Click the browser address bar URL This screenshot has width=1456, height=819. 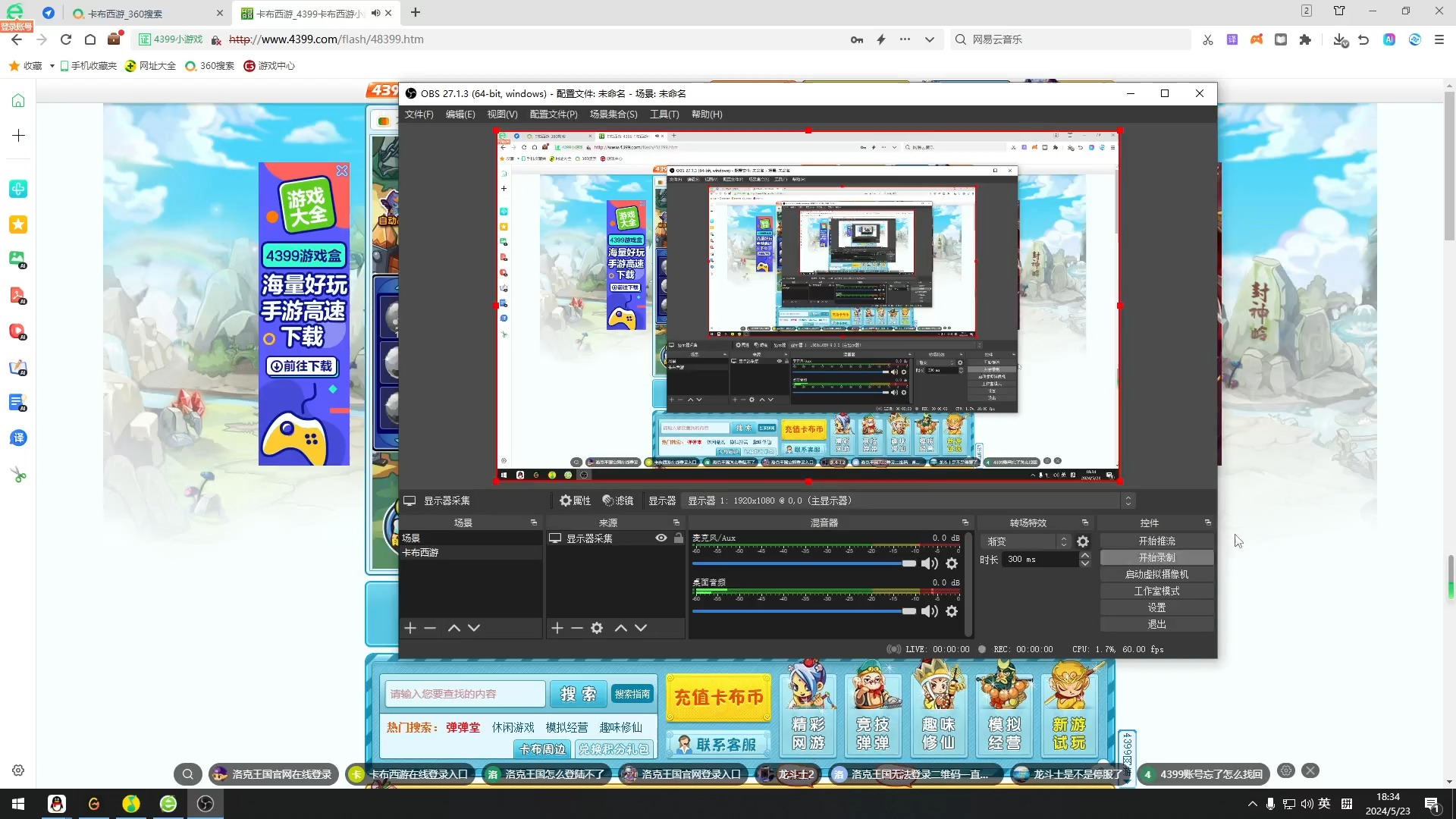coord(326,39)
